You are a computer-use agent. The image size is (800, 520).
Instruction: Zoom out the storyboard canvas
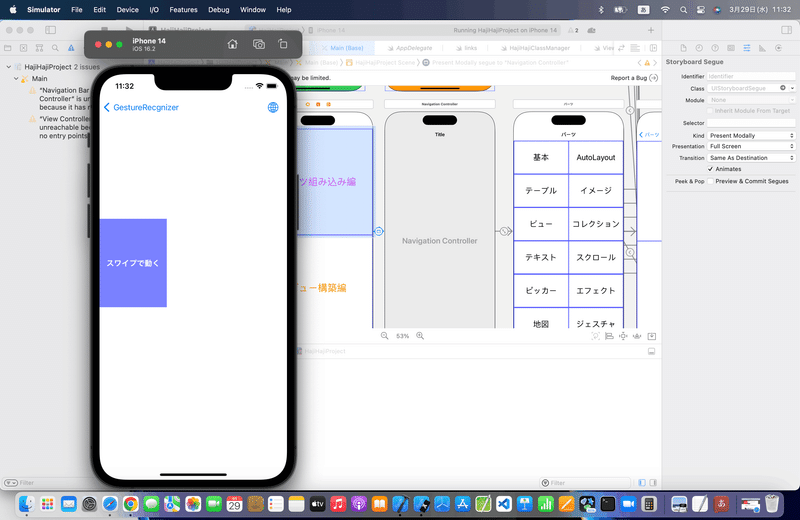(x=385, y=336)
